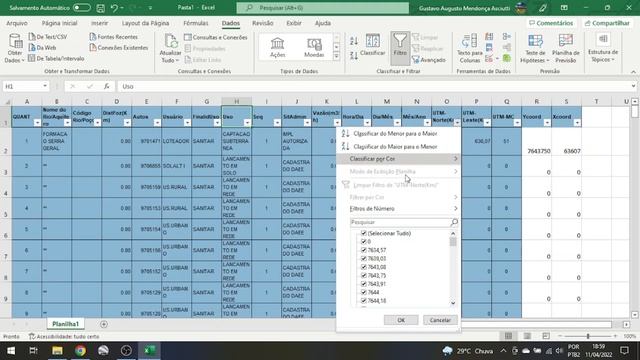The height and width of the screenshot is (360, 640).
Task: Switch to Página Inicial tab
Action: [x=60, y=23]
